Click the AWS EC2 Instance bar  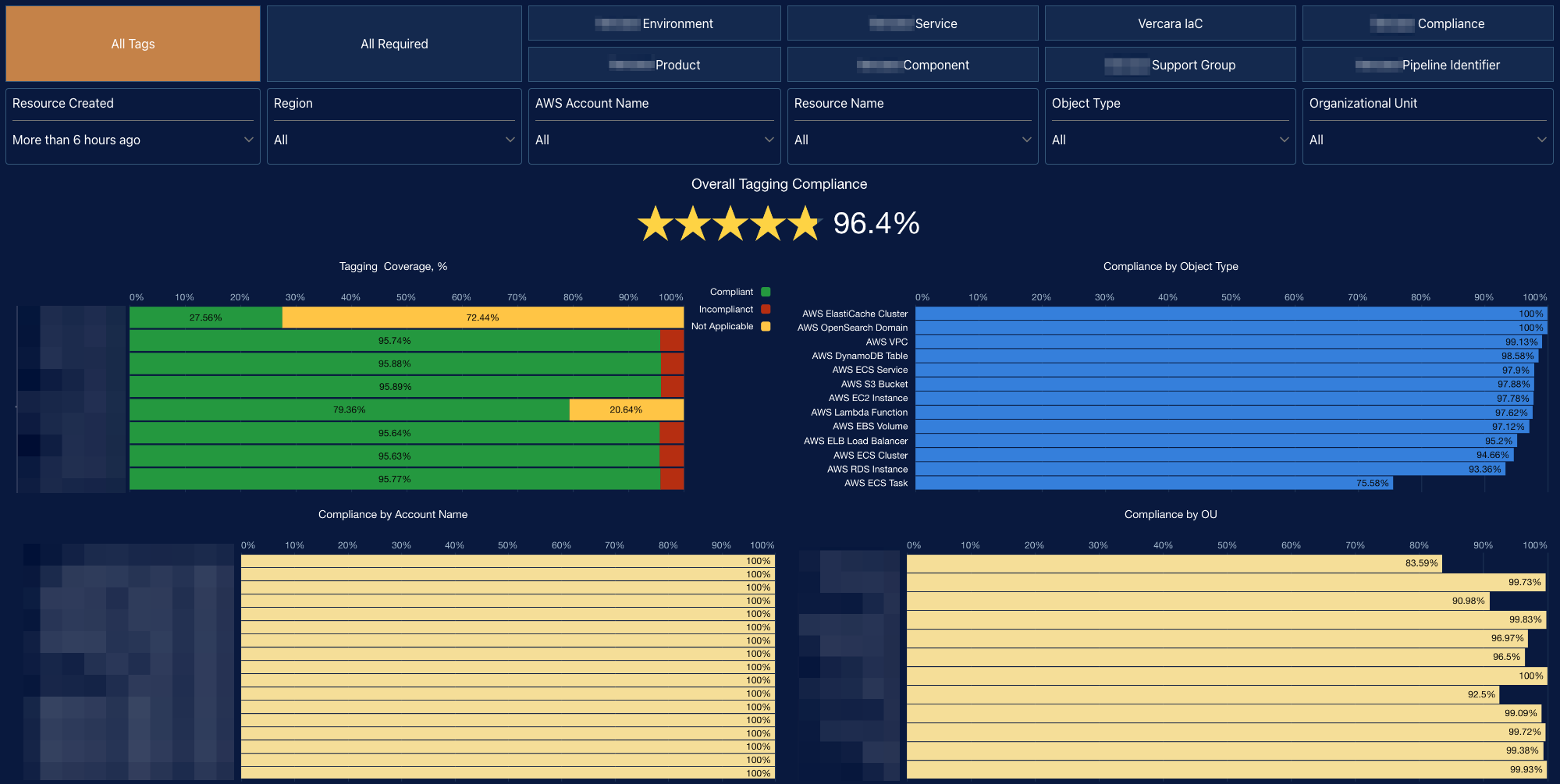tap(1224, 398)
